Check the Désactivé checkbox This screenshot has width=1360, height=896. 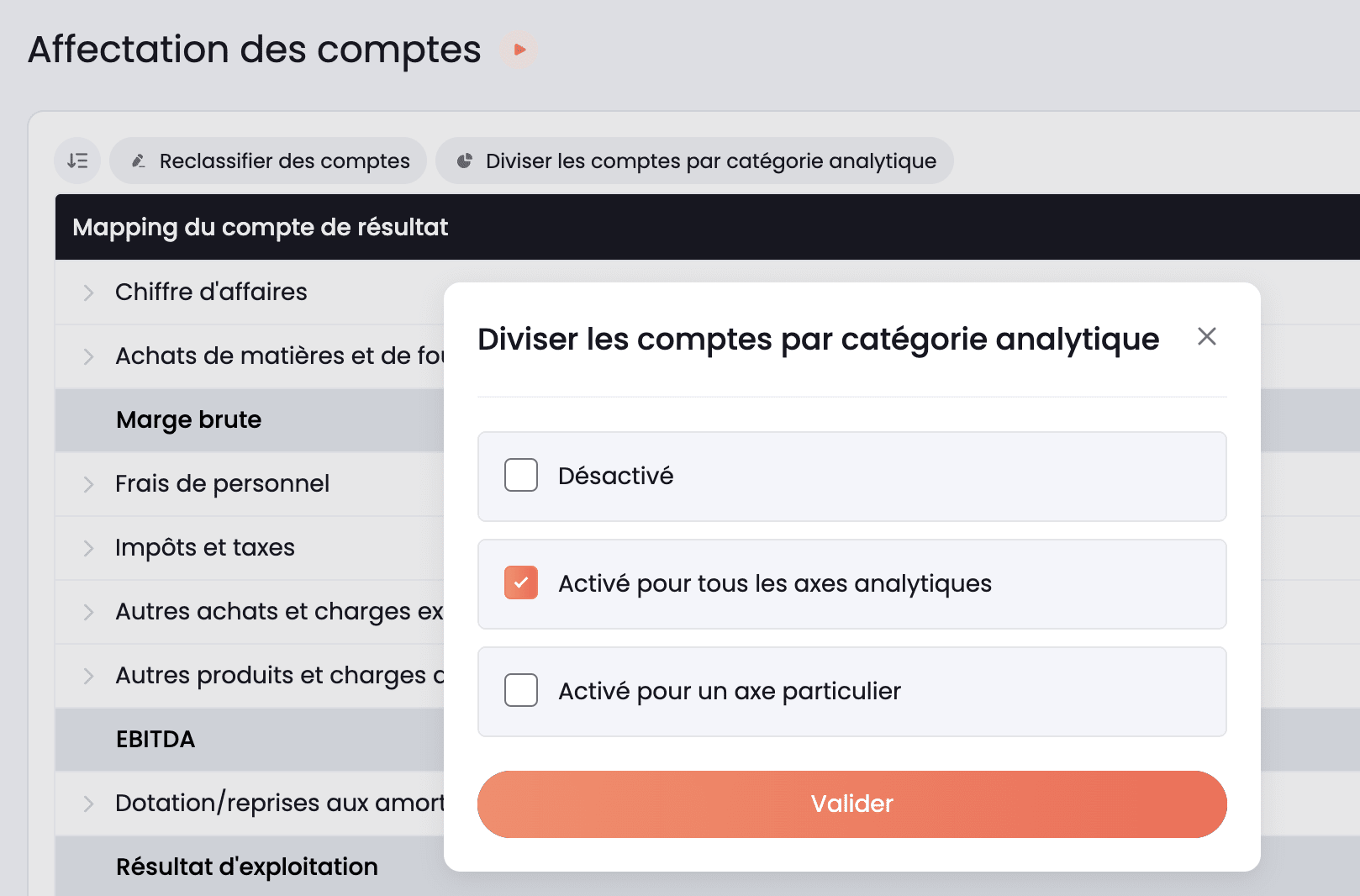click(x=521, y=475)
